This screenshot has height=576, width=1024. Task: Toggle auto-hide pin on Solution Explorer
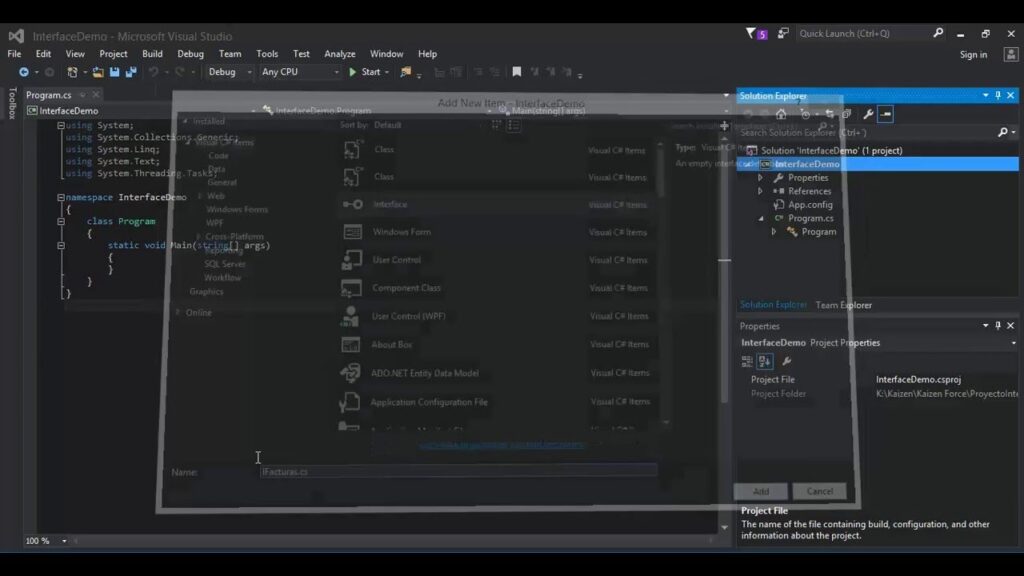point(998,95)
